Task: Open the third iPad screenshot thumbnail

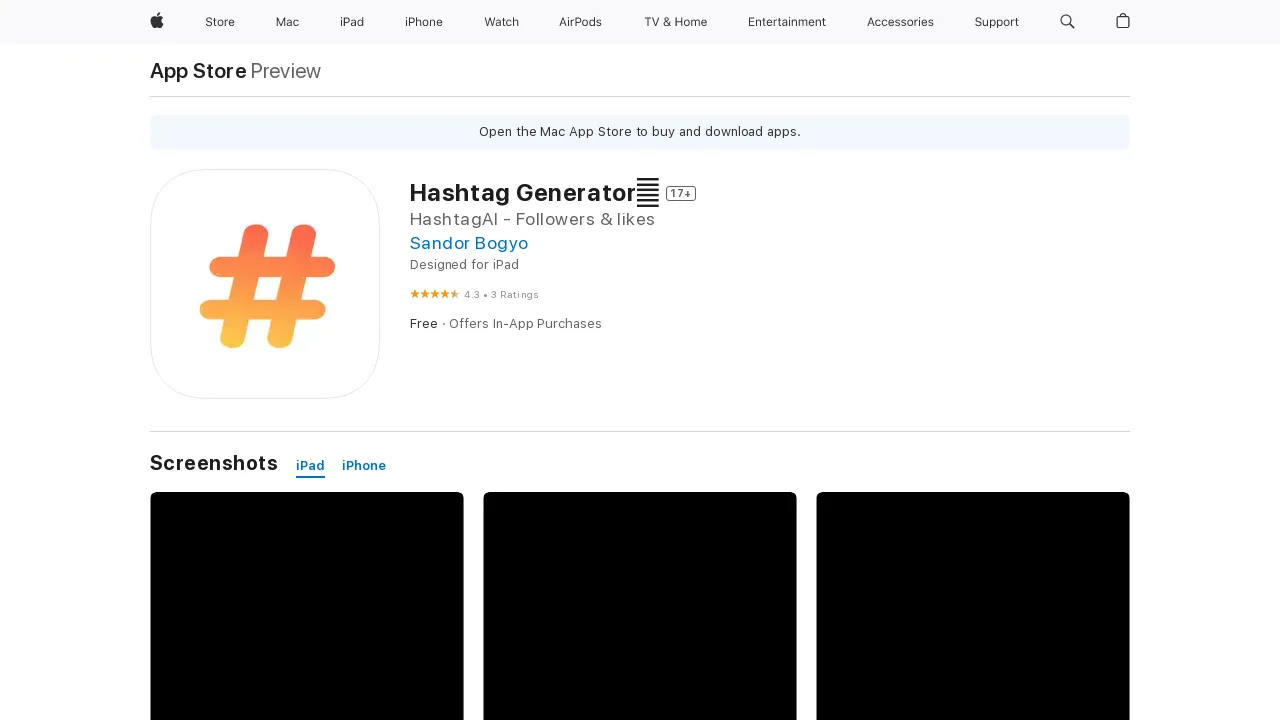Action: point(973,606)
